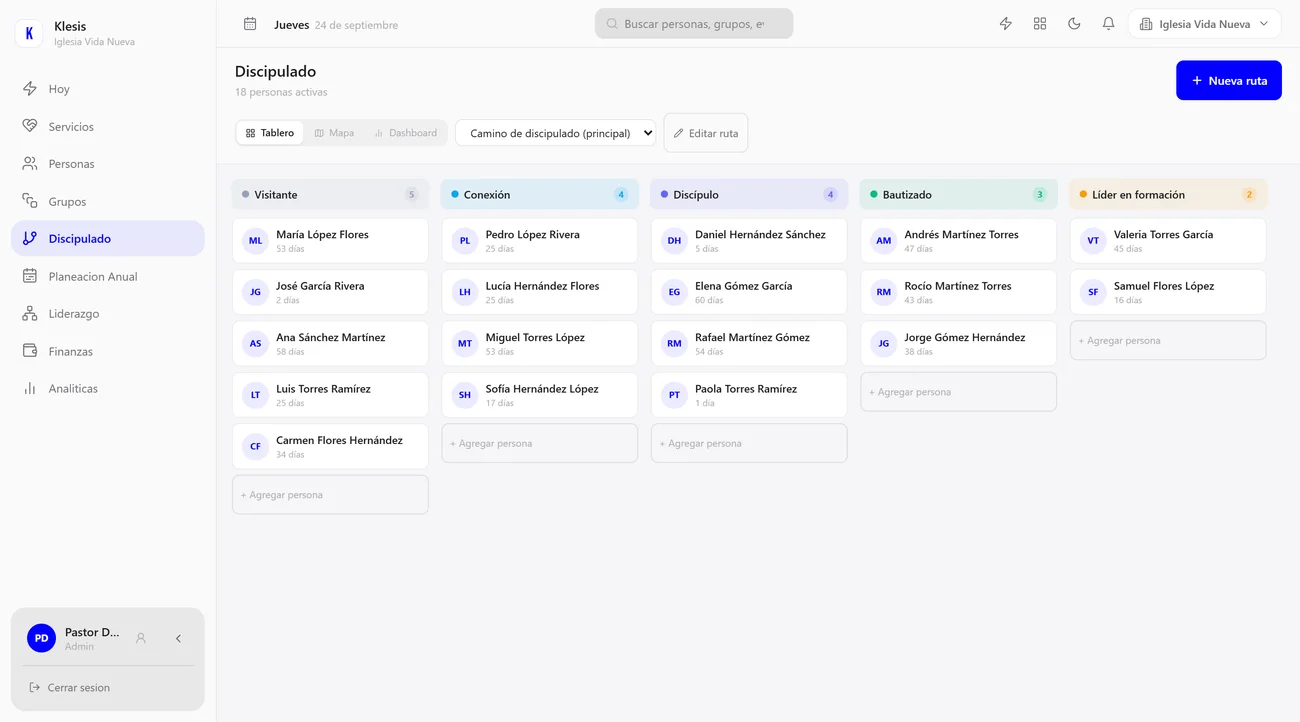Open Analiticas in the sidebar
This screenshot has width=1300, height=722.
coord(108,389)
